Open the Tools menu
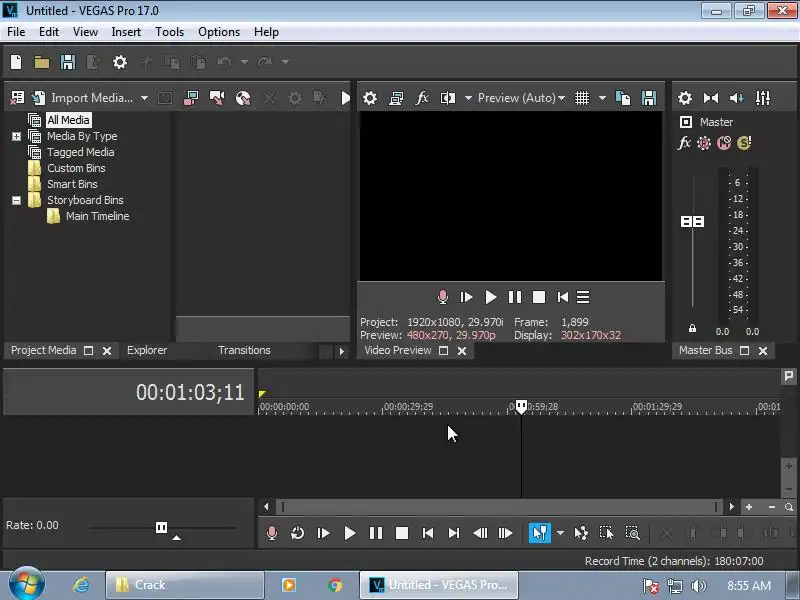 (169, 32)
